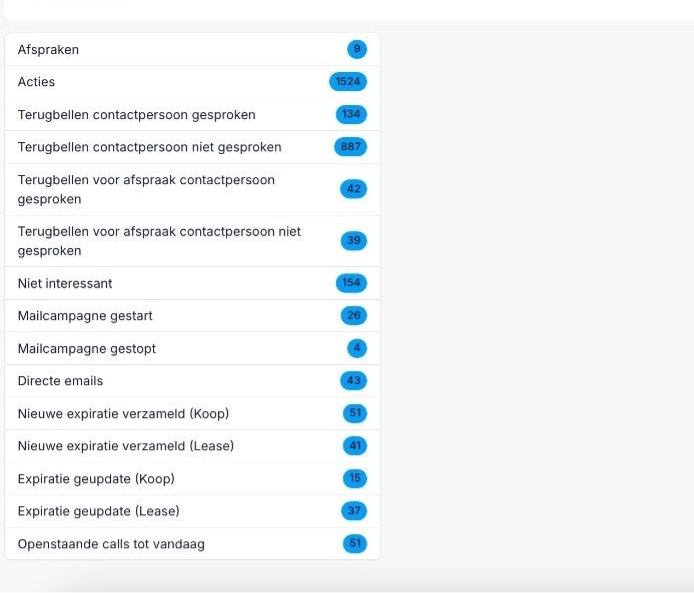
Task: Click Terugbellen contactpersoon niet gesproken
Action: tap(149, 147)
